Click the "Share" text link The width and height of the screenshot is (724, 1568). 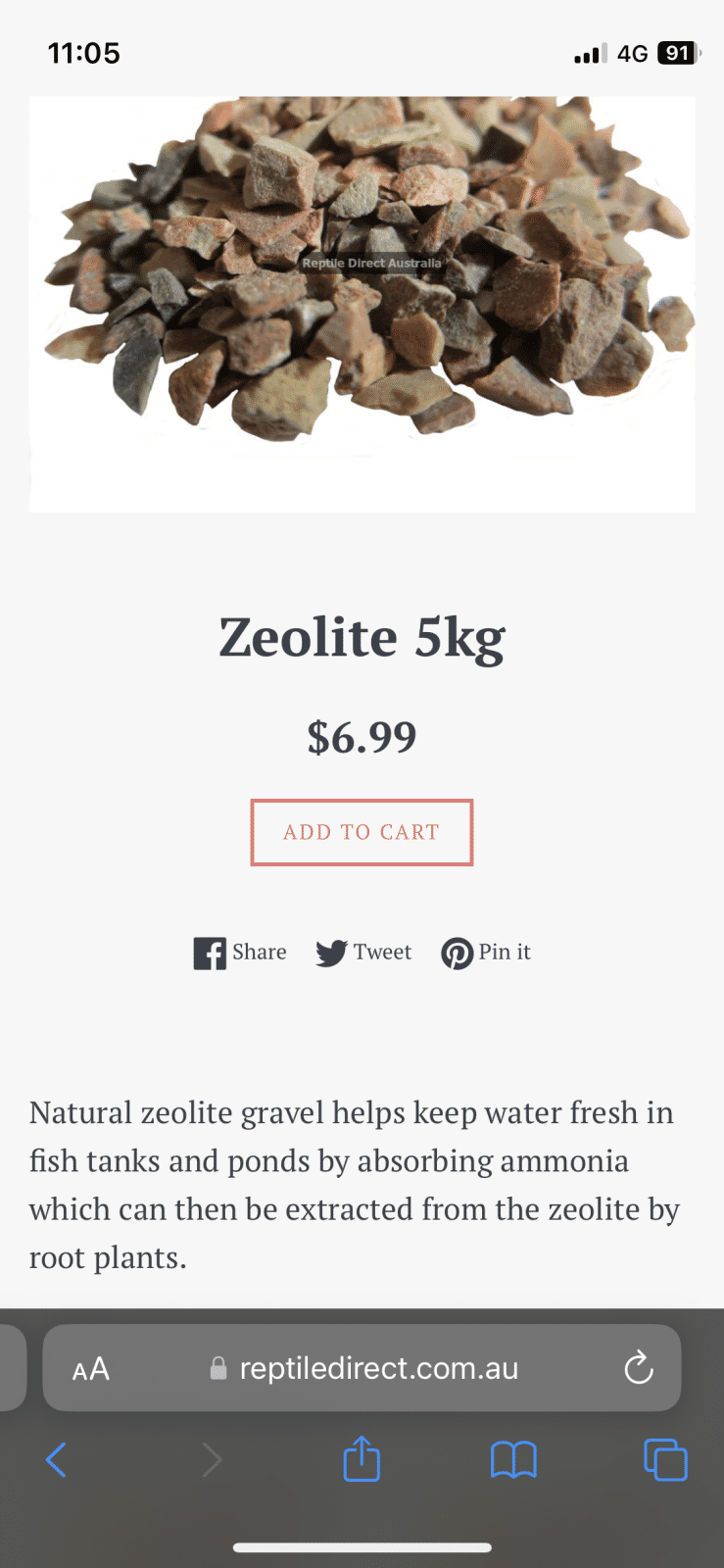[260, 953]
